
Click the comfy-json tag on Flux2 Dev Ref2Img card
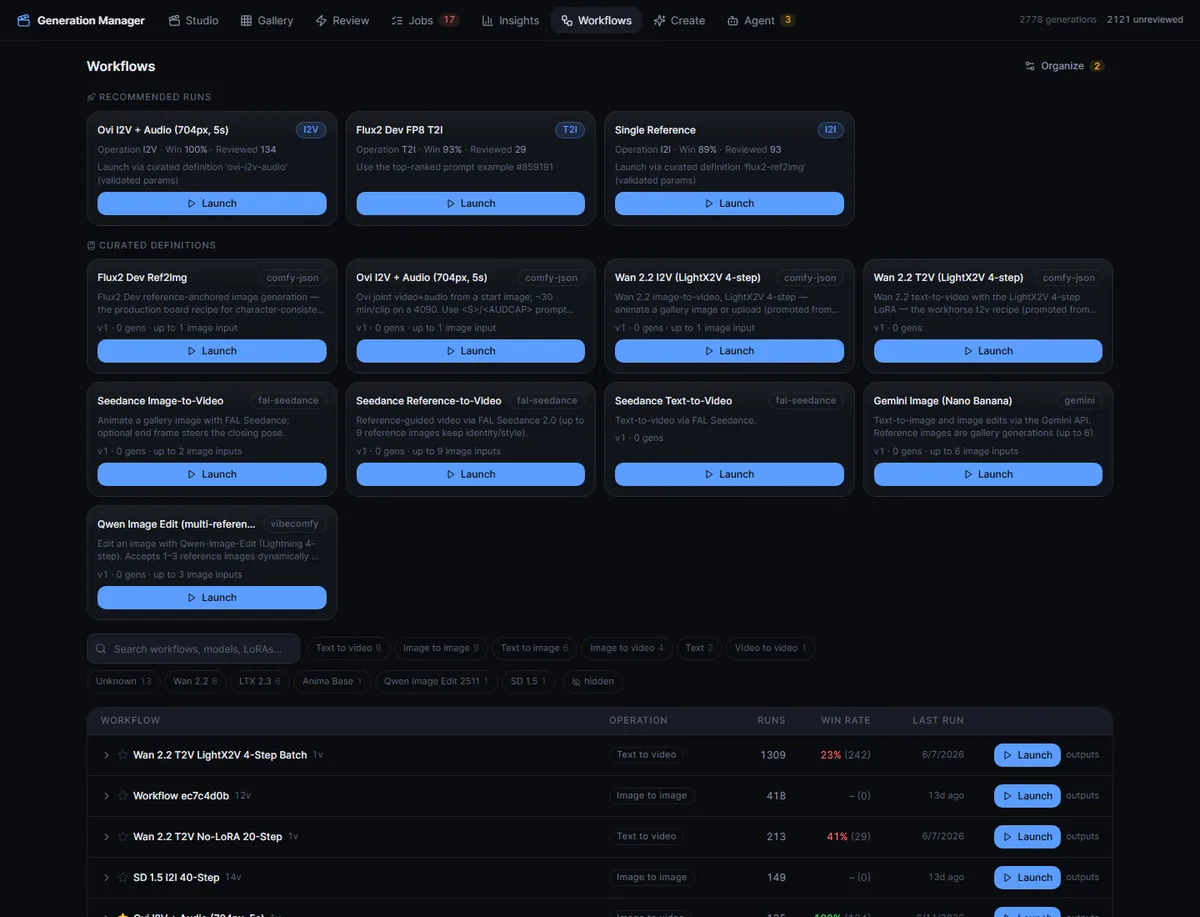(x=293, y=277)
